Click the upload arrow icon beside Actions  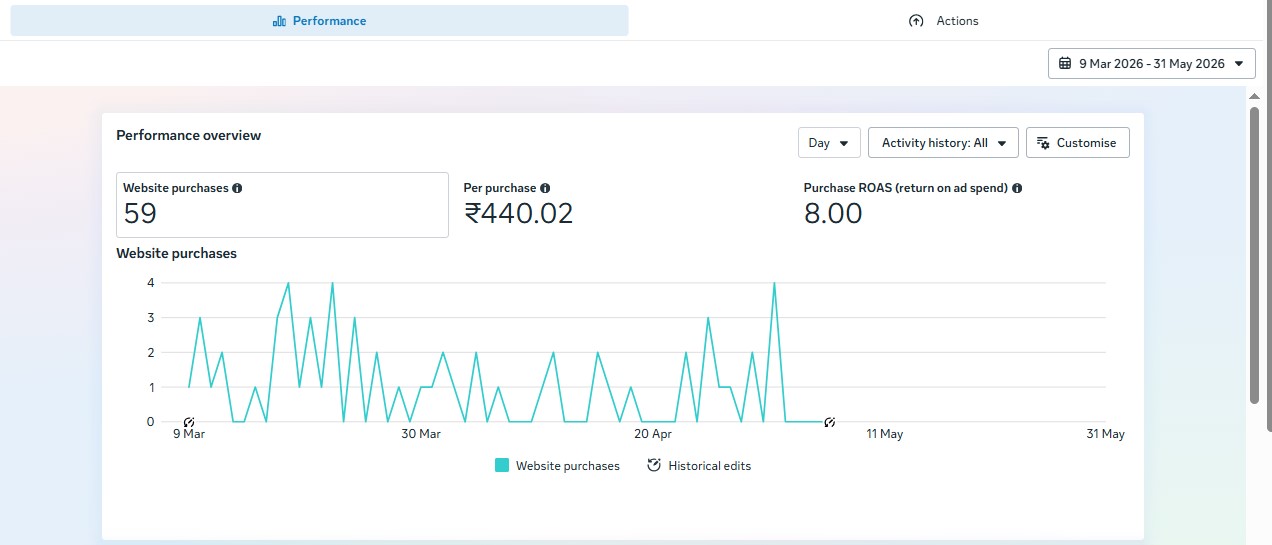pos(916,21)
